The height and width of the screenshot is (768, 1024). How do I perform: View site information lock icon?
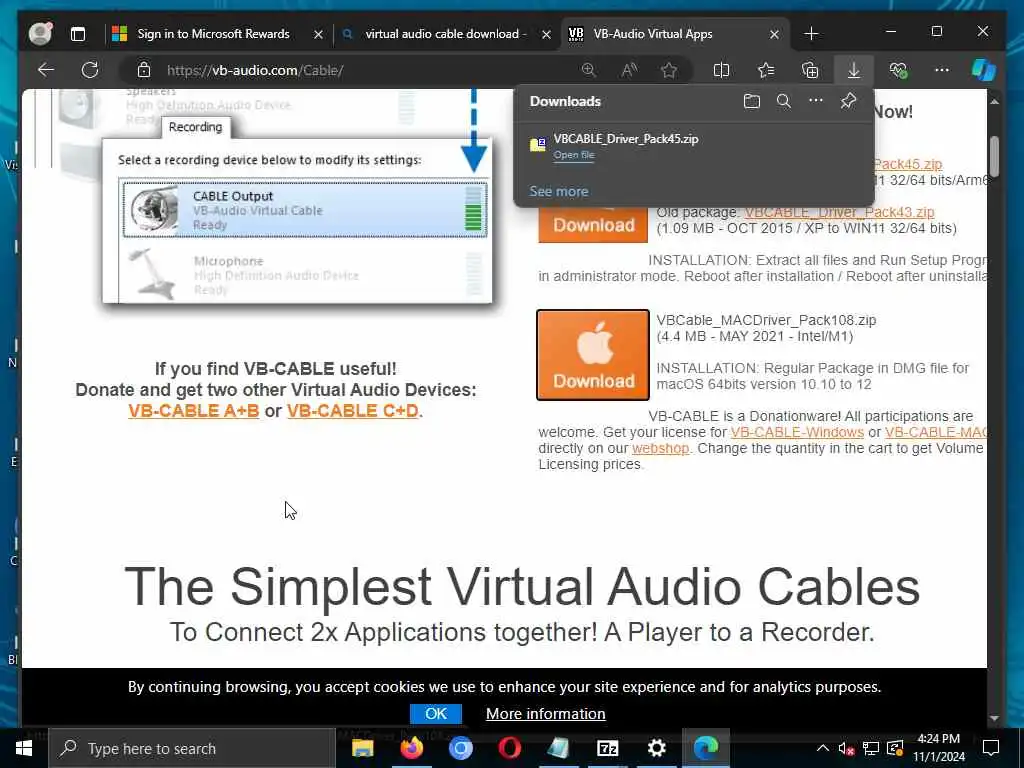point(144,70)
